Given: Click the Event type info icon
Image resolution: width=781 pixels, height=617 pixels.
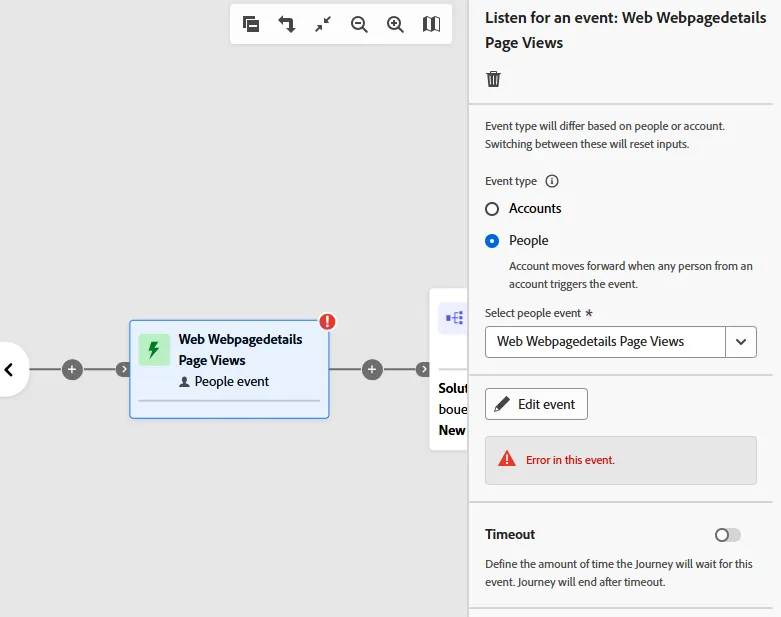Looking at the screenshot, I should (552, 181).
